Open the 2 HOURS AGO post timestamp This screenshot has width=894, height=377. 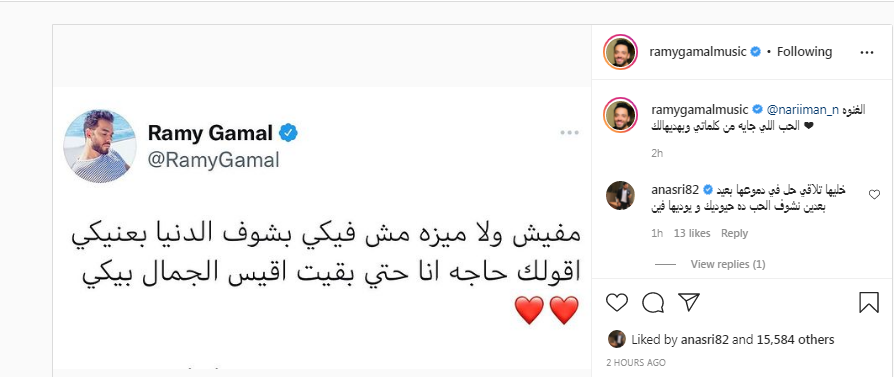point(635,363)
